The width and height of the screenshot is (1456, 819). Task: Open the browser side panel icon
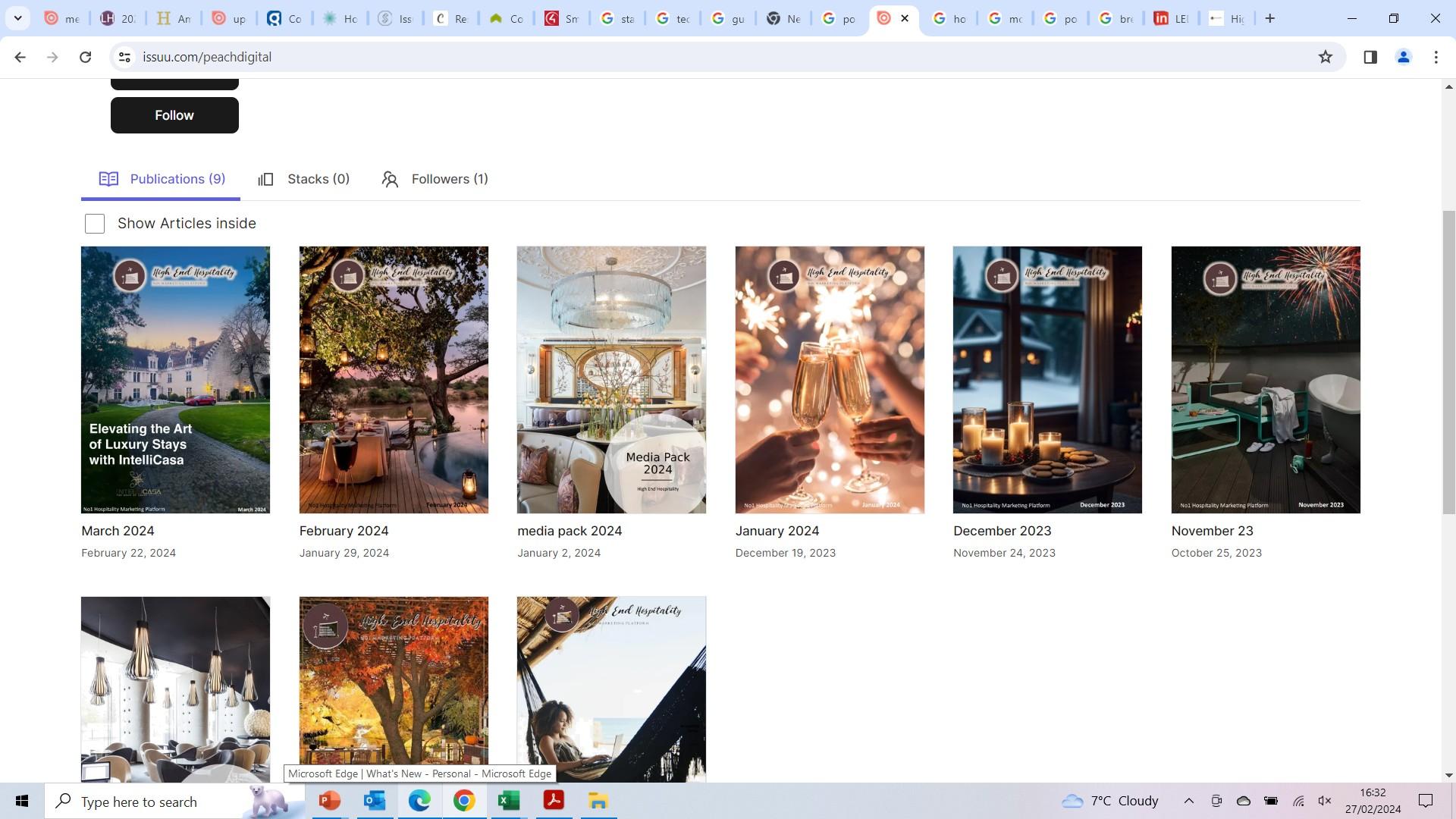[1370, 57]
